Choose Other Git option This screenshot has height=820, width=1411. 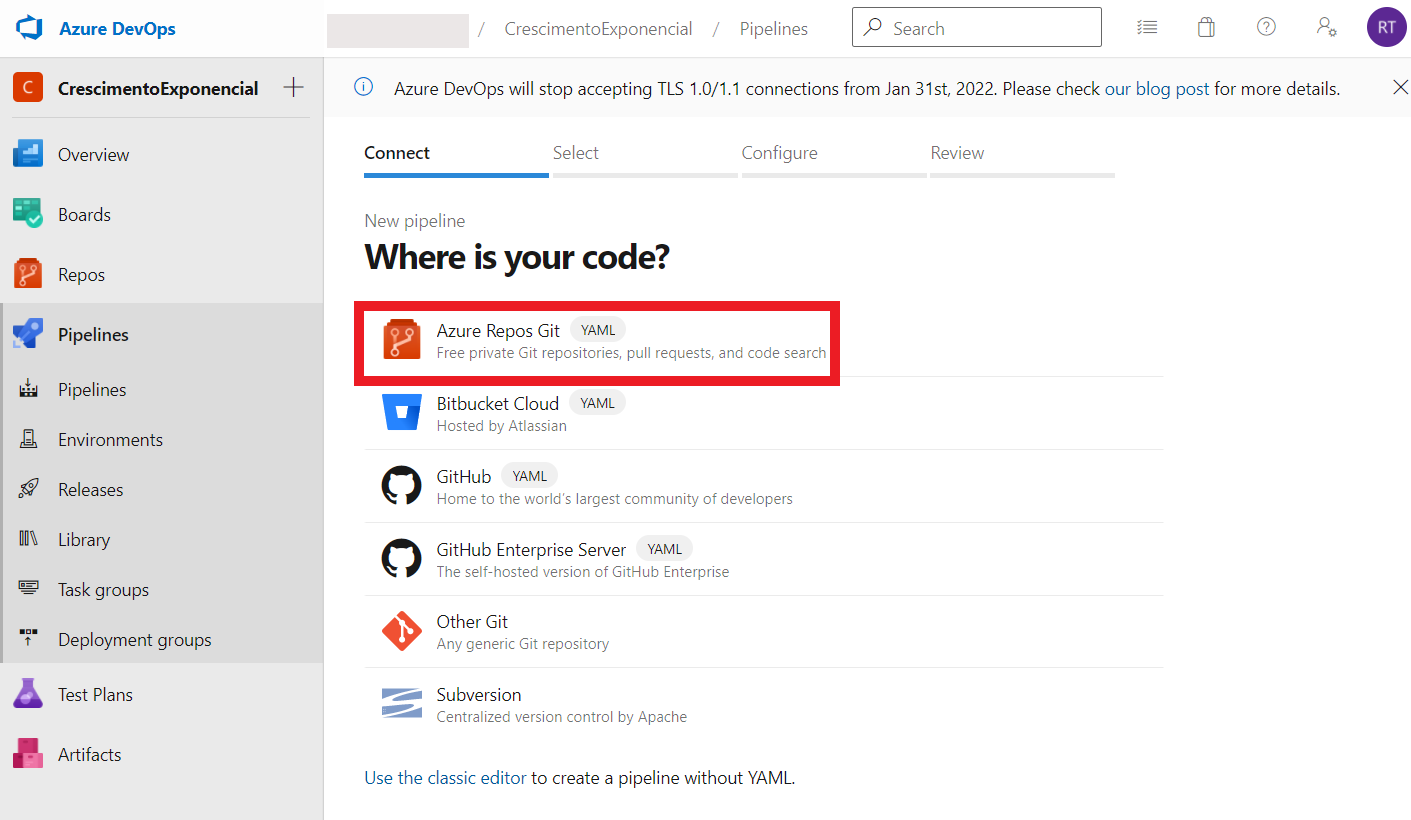(x=764, y=632)
